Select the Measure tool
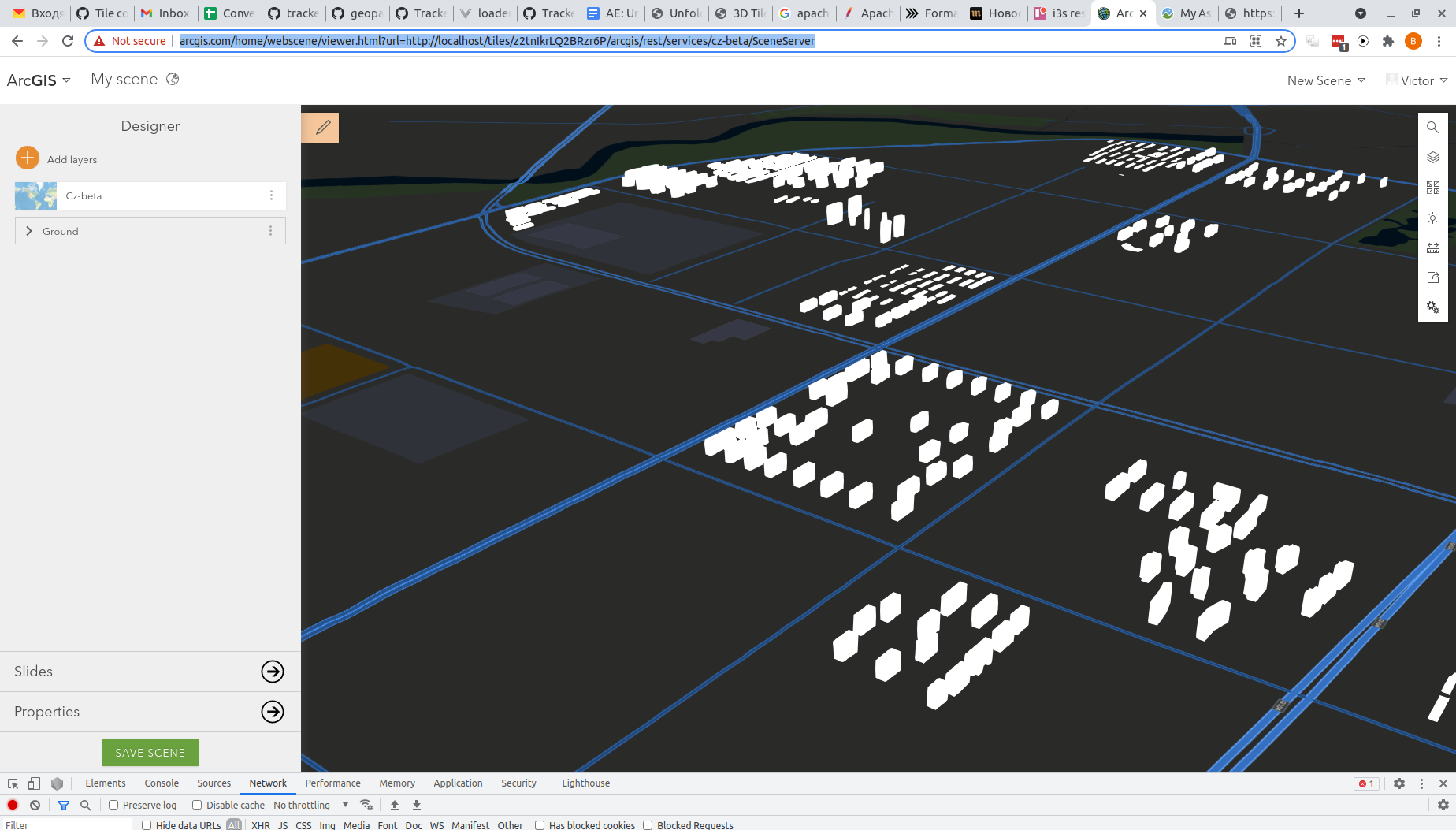The image size is (1456, 830). coord(1432,247)
